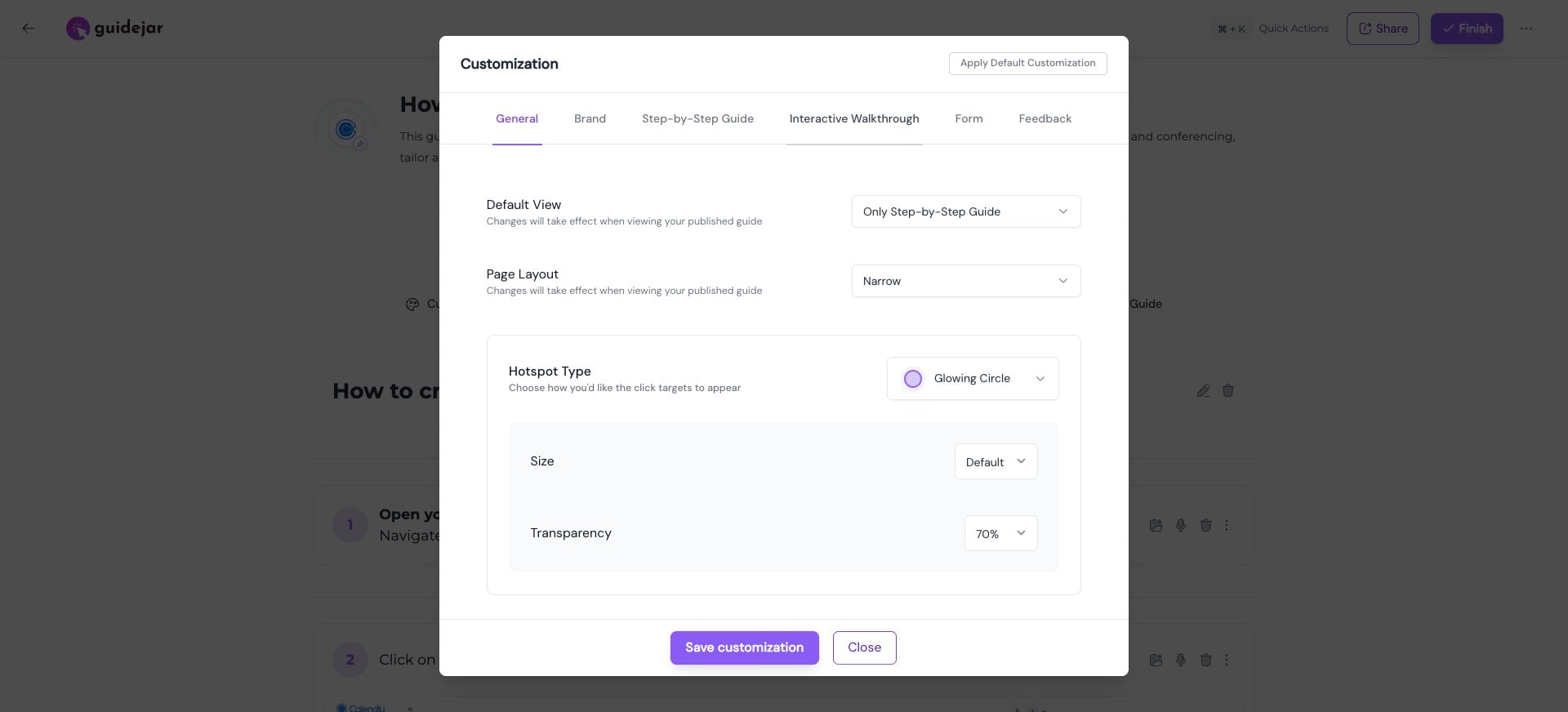The image size is (1568, 712).
Task: Open the Default View dropdown
Action: [x=965, y=211]
